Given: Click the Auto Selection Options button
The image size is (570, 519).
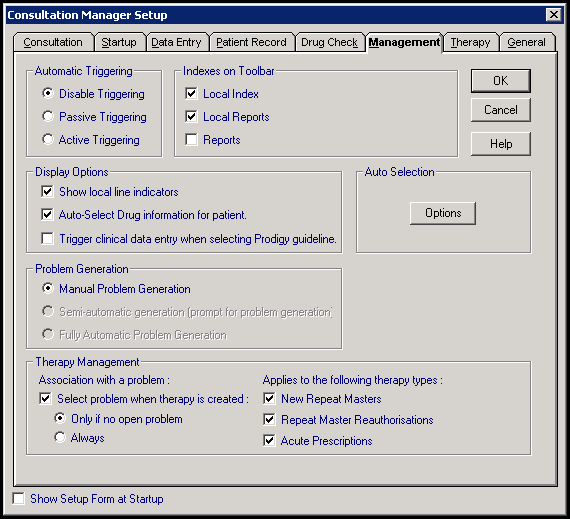Looking at the screenshot, I should coord(443,213).
